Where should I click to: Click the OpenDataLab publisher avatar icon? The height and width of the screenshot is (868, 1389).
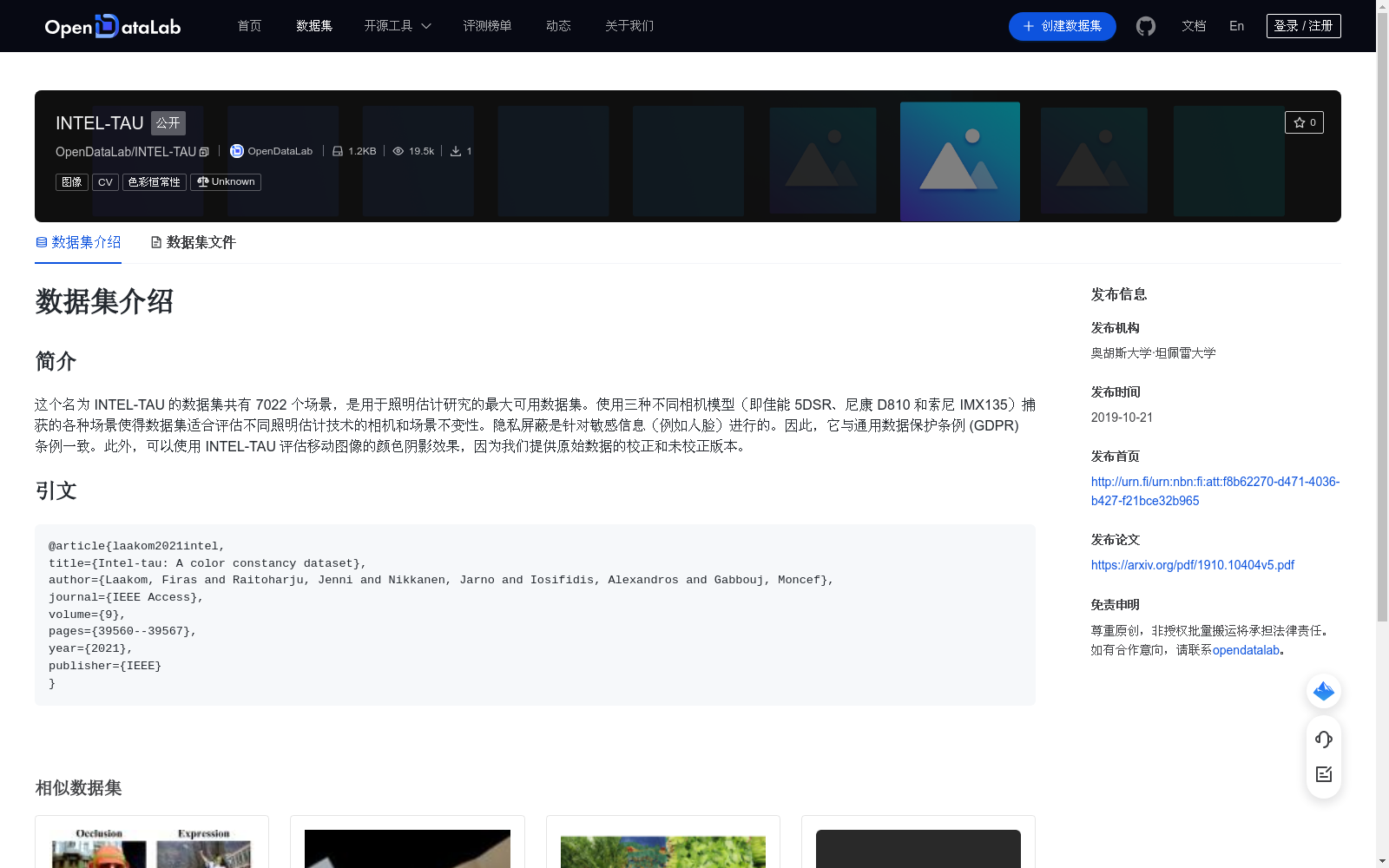[236, 151]
